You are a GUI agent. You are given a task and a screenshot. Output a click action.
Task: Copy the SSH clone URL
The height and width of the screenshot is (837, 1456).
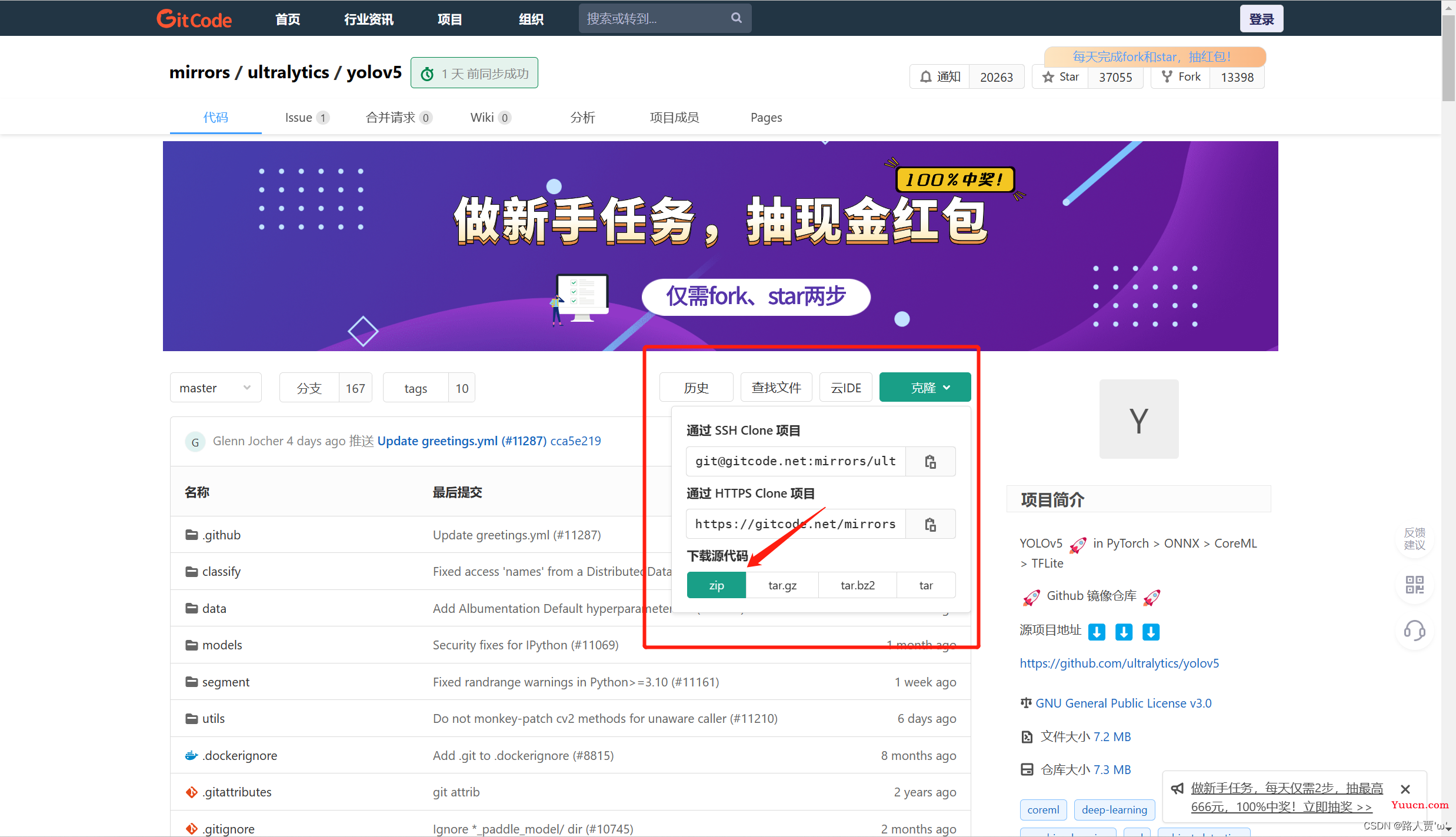930,462
